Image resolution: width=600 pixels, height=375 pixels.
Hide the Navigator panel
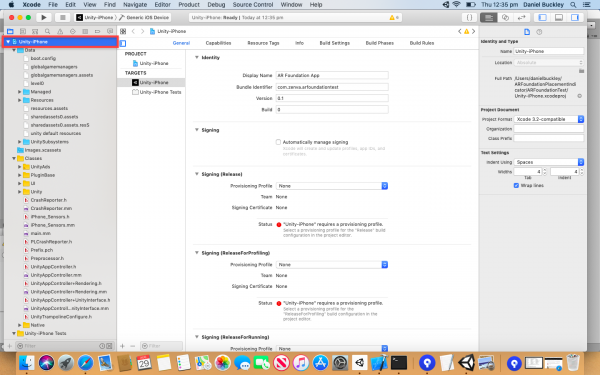(542, 17)
